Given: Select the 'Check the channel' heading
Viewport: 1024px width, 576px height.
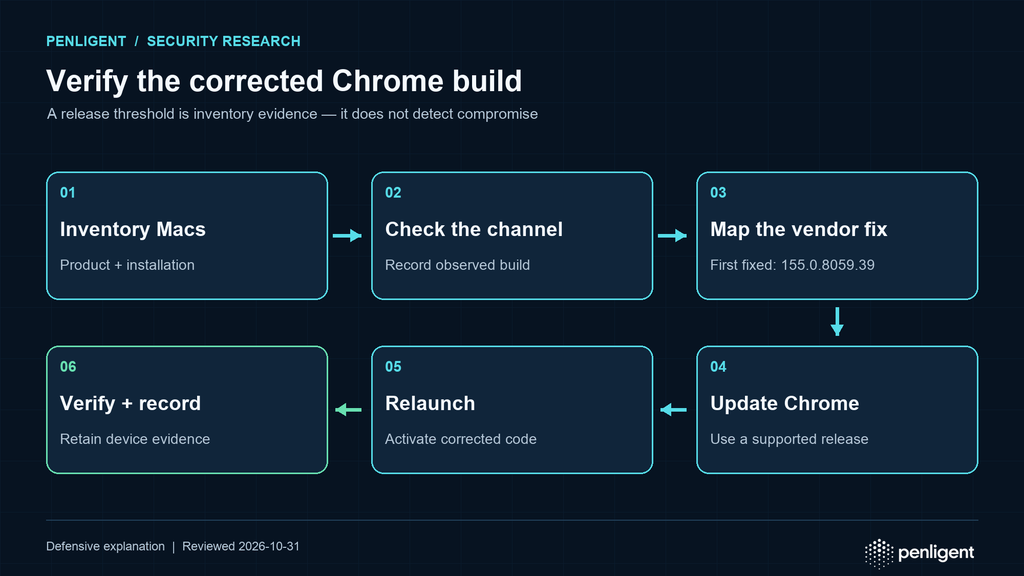Looking at the screenshot, I should (473, 229).
